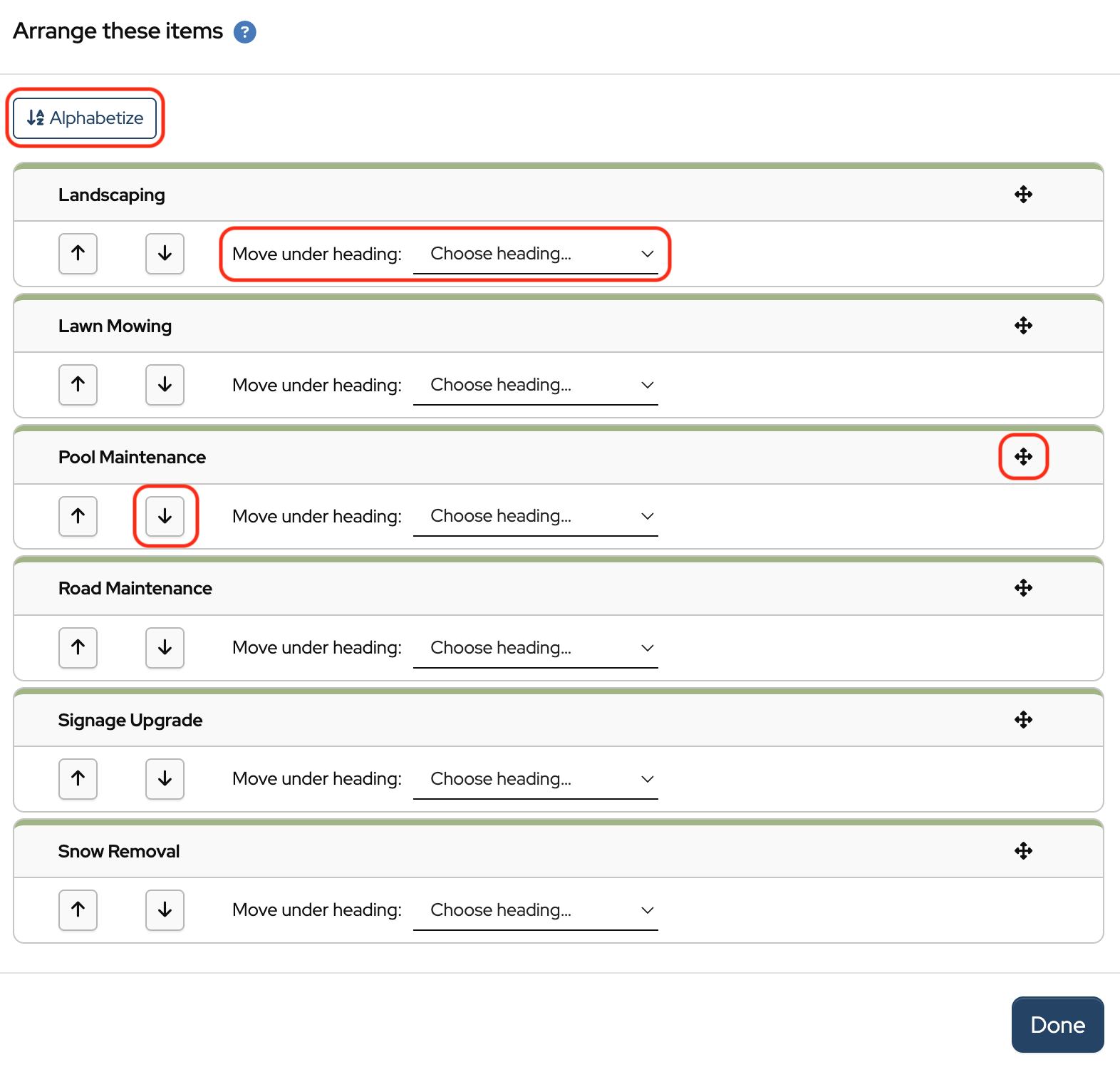Move Signage Upgrade down one position

(165, 778)
